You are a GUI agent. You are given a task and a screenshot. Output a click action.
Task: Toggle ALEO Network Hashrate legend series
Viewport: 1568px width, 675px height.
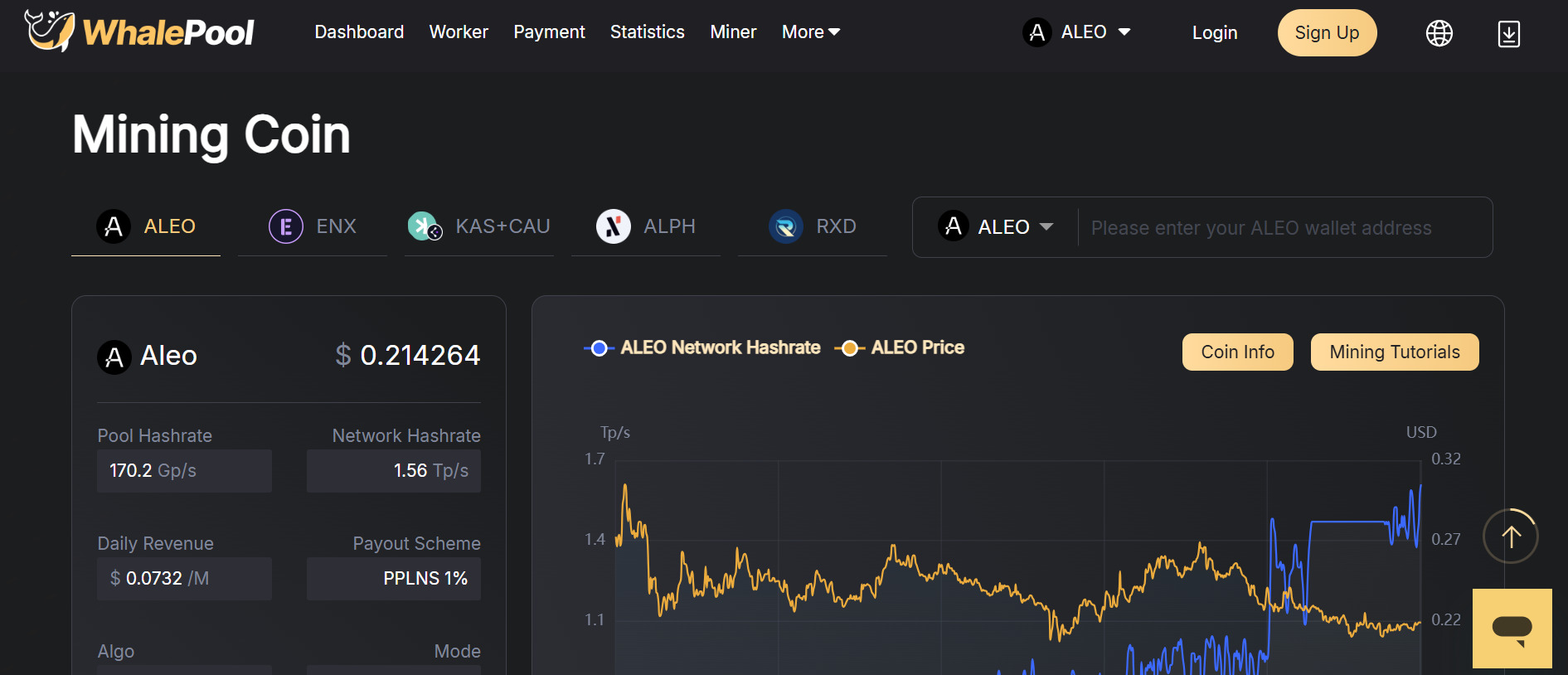point(702,347)
